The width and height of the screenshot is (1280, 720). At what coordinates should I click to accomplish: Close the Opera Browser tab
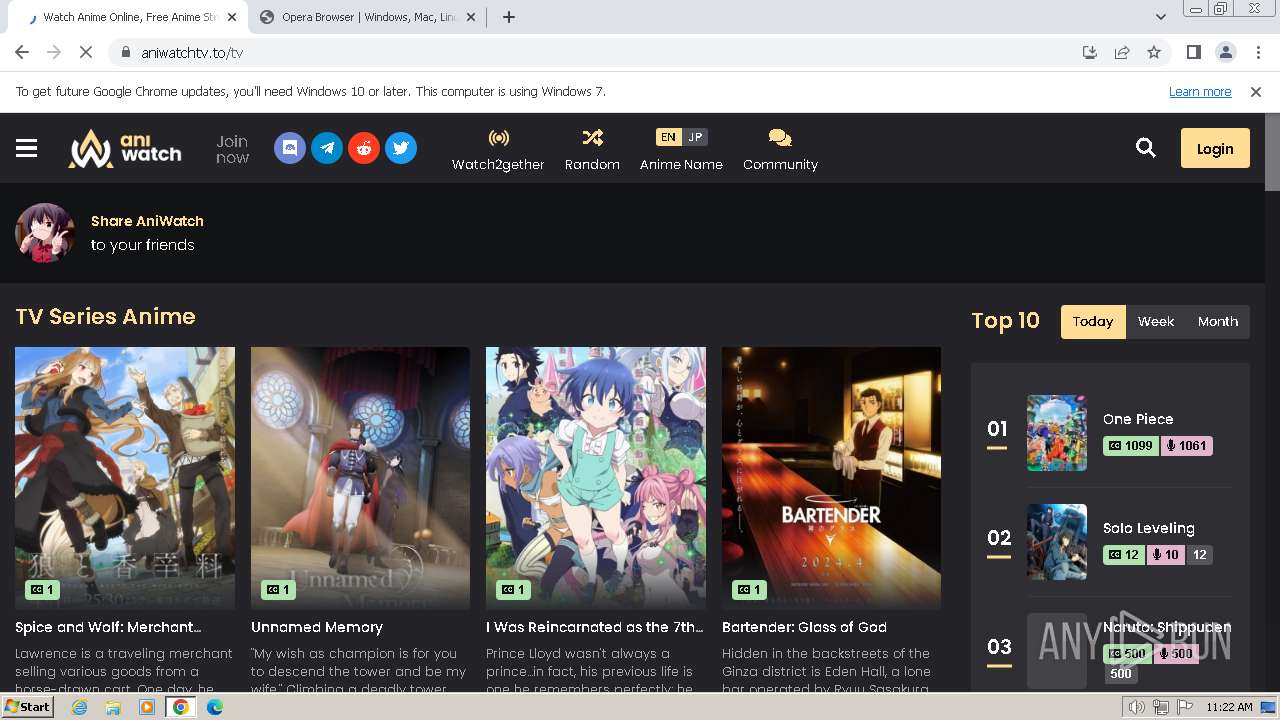click(x=470, y=17)
